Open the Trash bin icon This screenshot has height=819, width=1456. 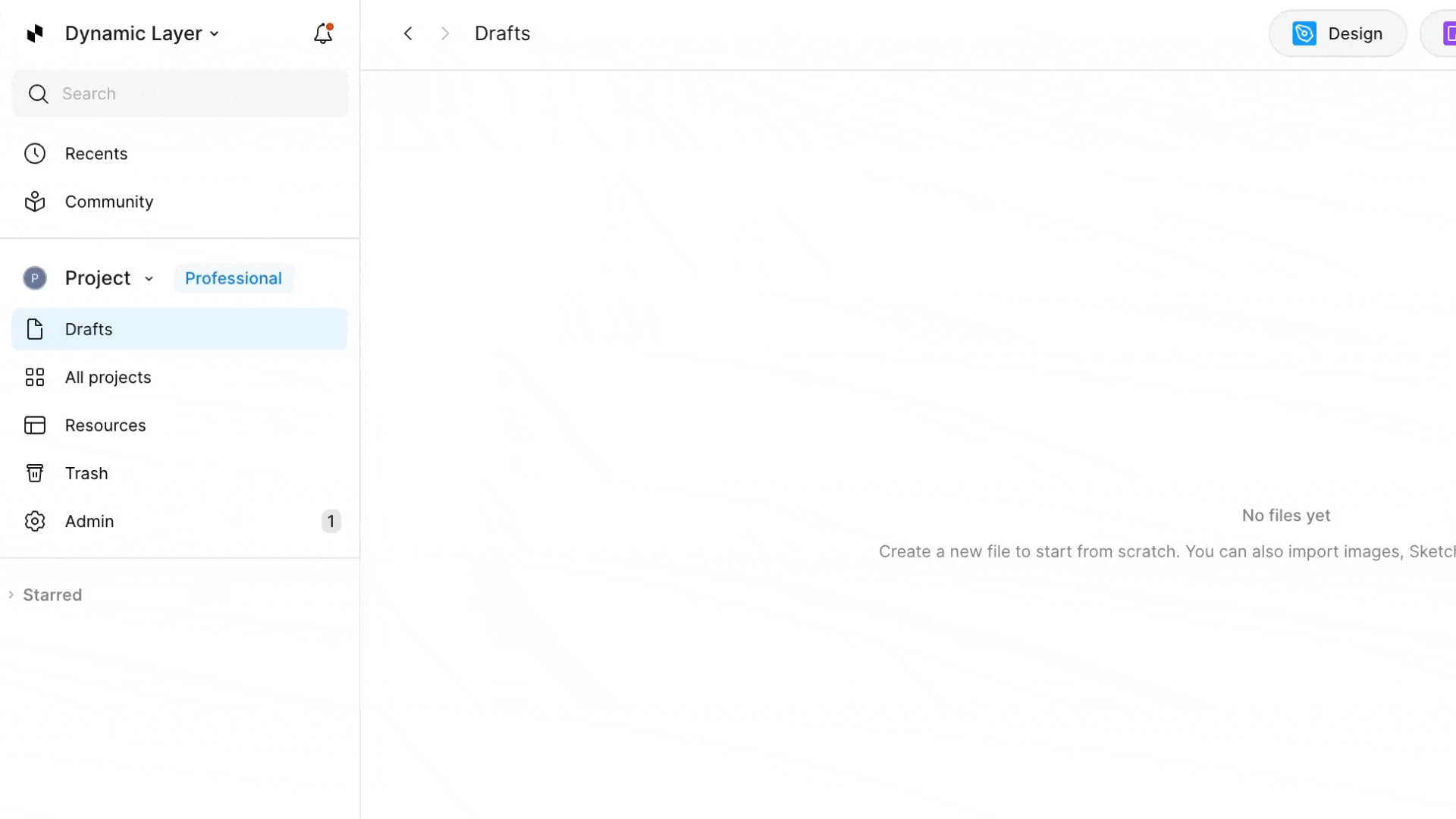pyautogui.click(x=35, y=473)
